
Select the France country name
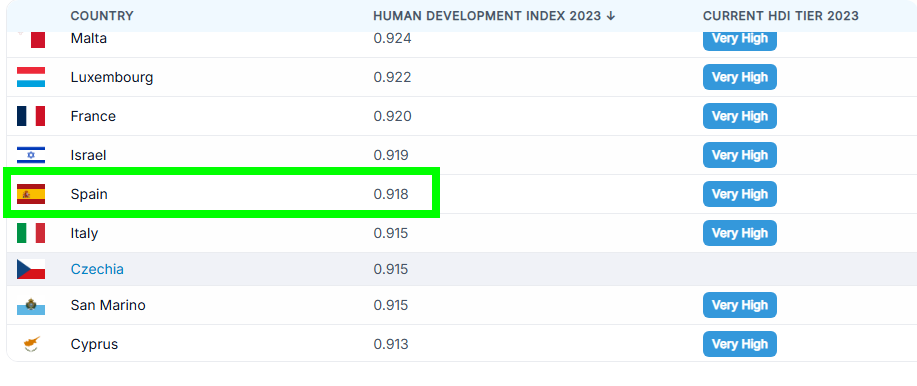[x=93, y=116]
